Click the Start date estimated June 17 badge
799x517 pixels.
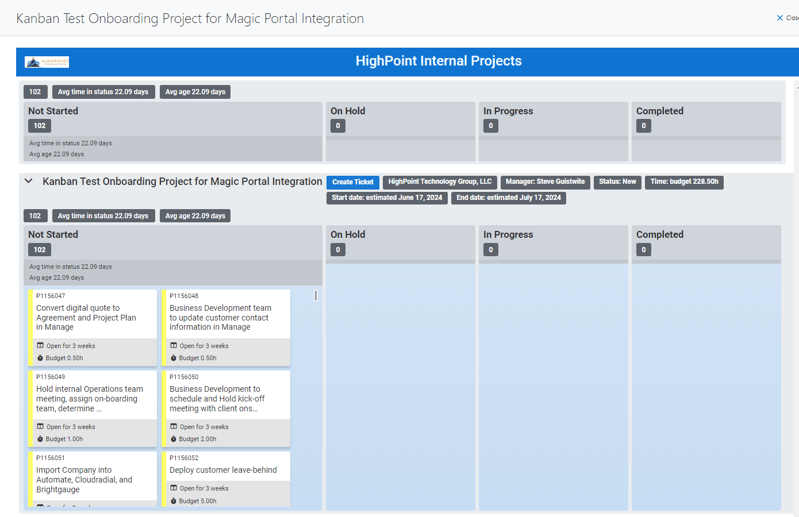coord(387,198)
